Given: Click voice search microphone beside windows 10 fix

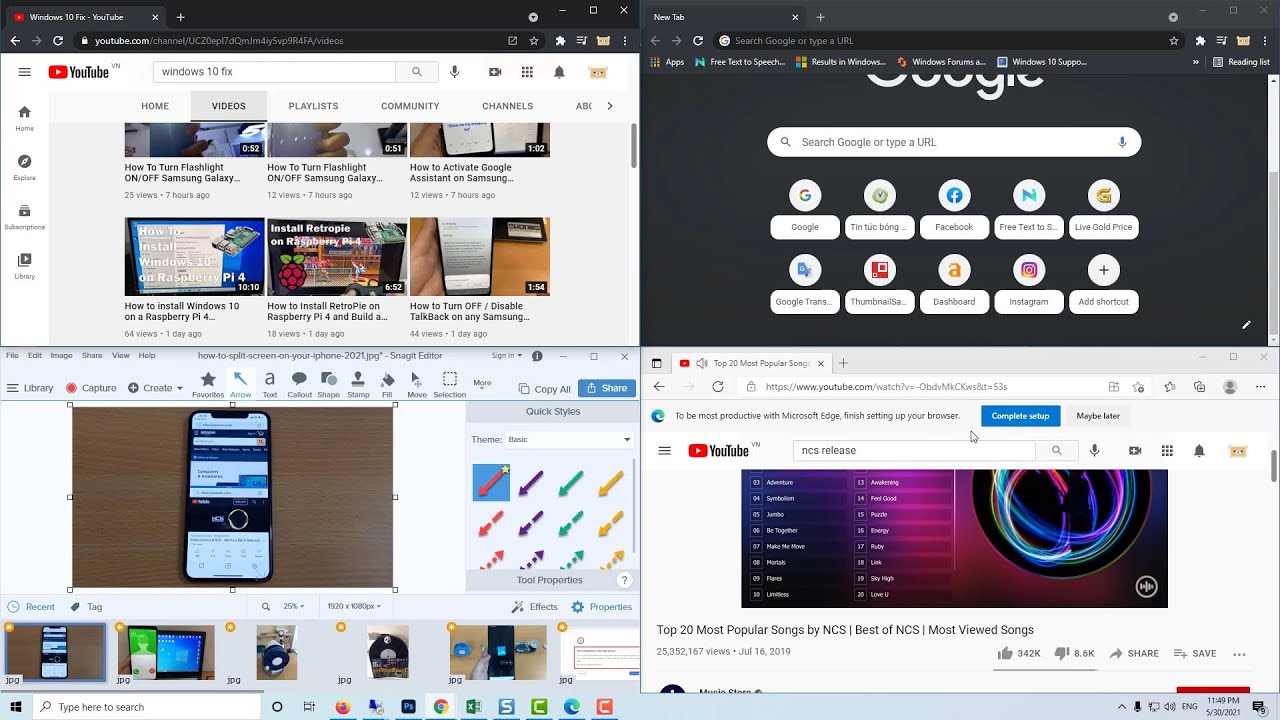Looking at the screenshot, I should [455, 72].
